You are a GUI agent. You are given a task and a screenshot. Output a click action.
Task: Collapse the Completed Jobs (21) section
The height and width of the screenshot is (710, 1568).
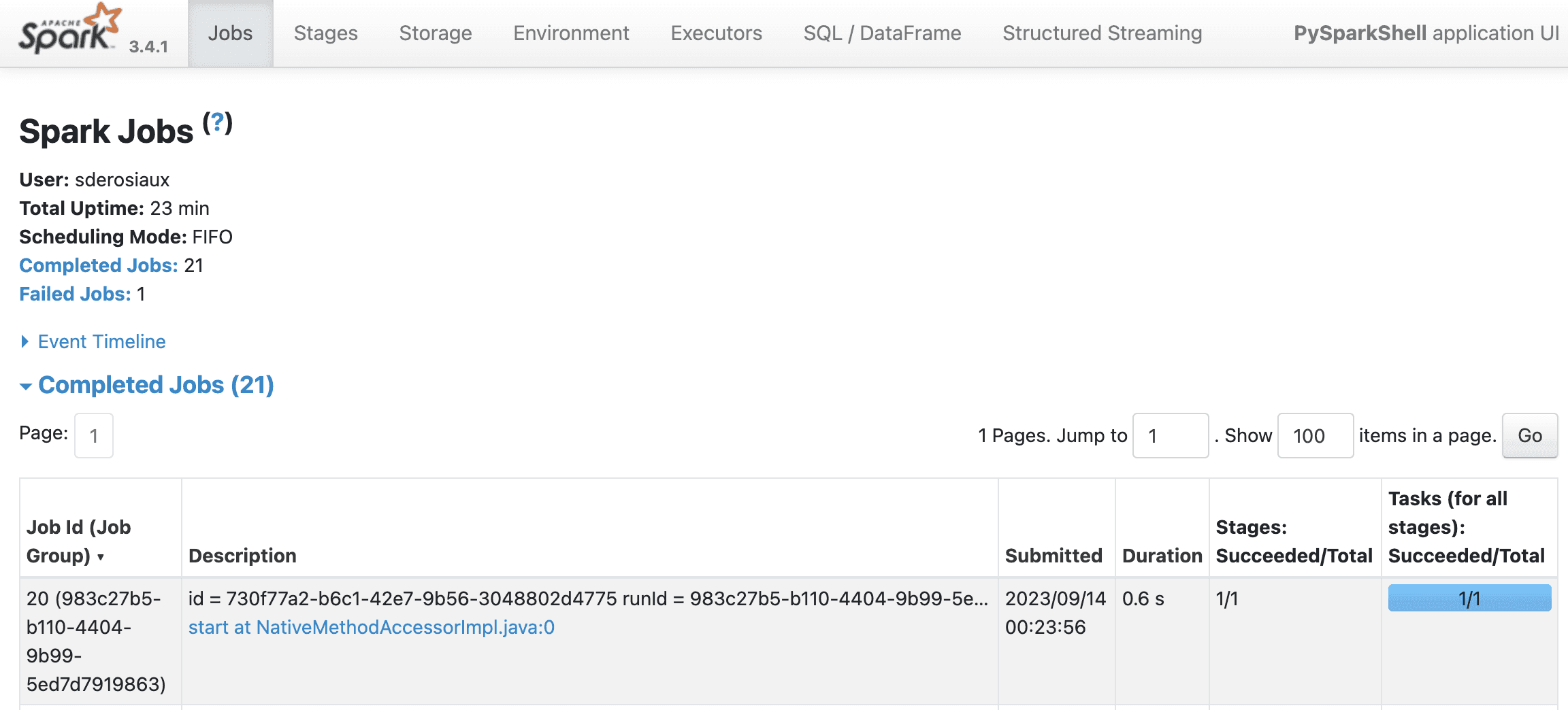click(x=155, y=385)
